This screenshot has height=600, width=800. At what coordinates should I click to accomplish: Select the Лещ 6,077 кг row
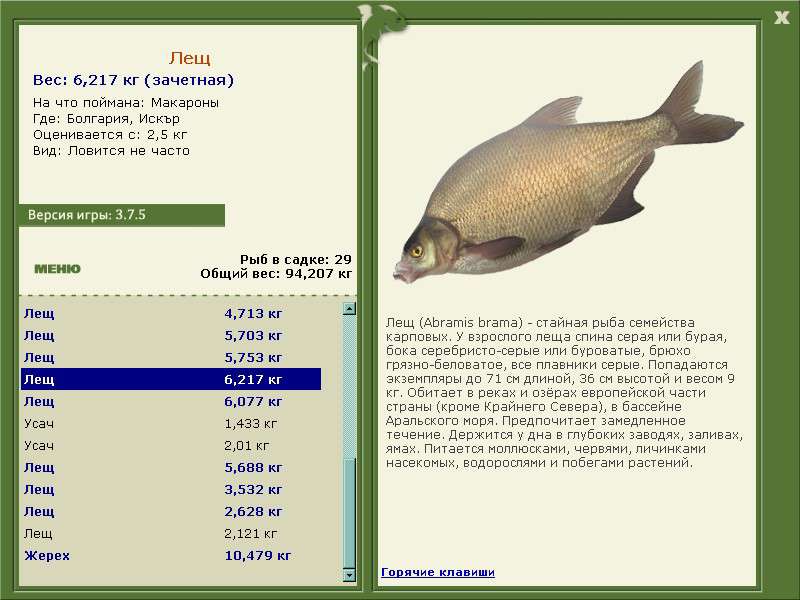(x=171, y=402)
